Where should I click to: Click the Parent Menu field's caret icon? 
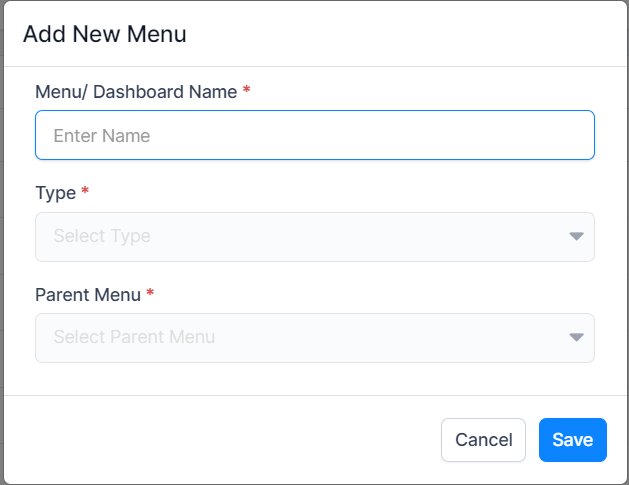tap(576, 338)
